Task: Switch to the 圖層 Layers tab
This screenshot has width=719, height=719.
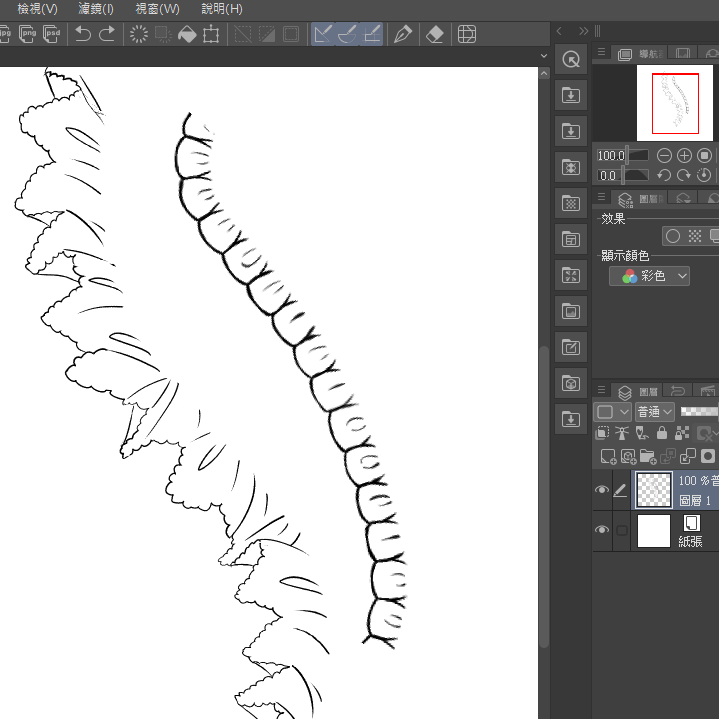Action: [x=638, y=392]
